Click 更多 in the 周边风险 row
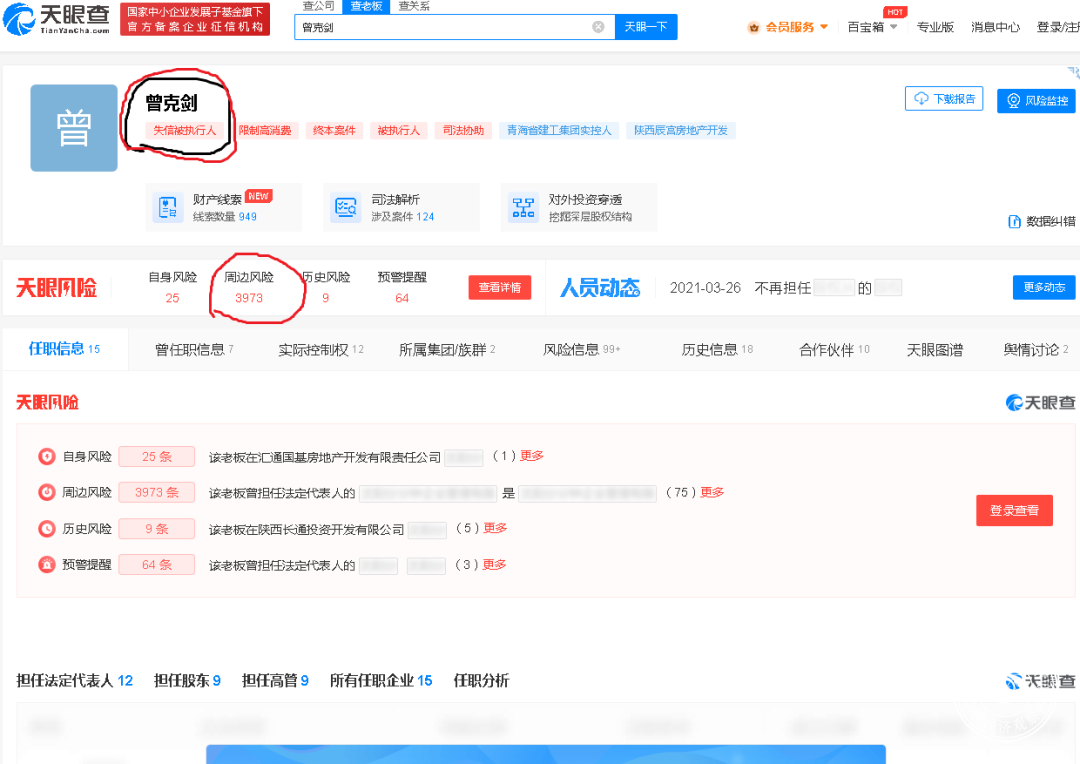The height and width of the screenshot is (764, 1080). 712,492
